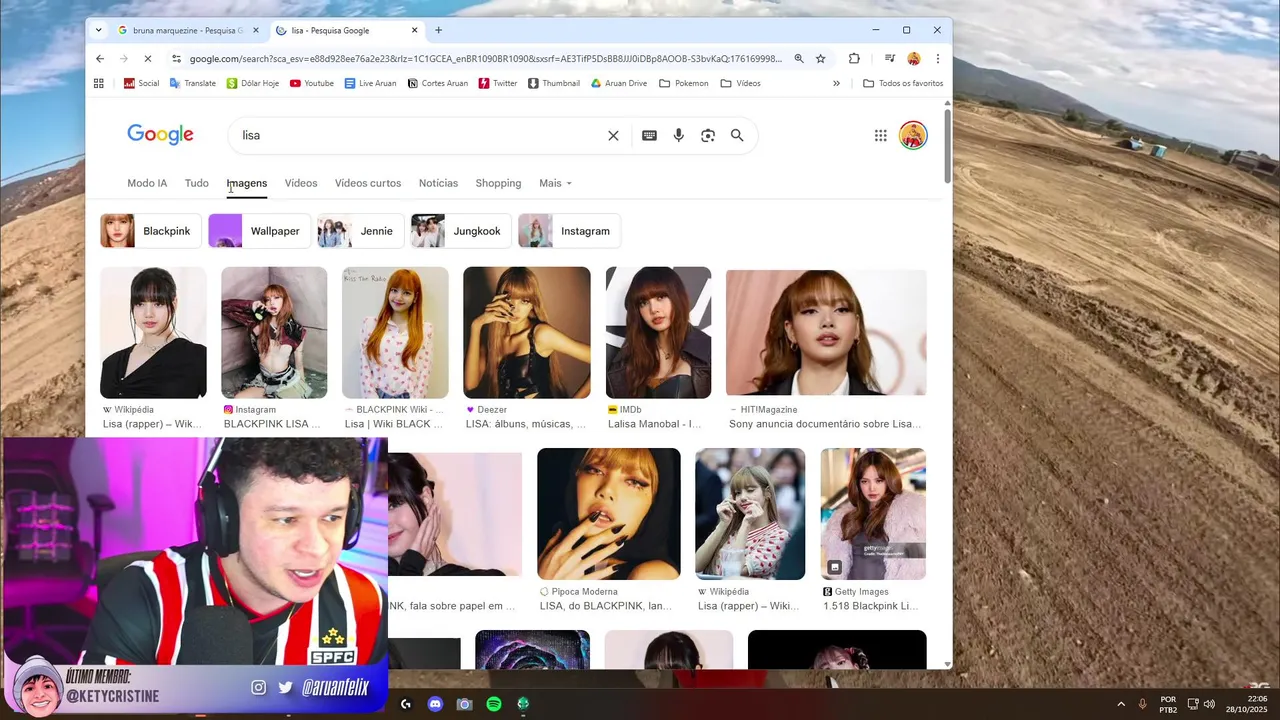Filter images by the Wallpaper chip

point(258,231)
